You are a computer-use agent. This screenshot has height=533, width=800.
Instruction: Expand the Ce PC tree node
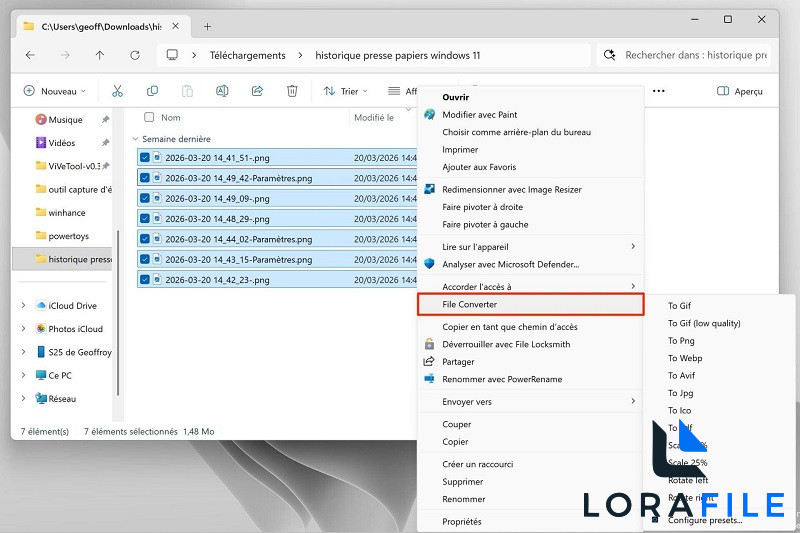tap(23, 375)
